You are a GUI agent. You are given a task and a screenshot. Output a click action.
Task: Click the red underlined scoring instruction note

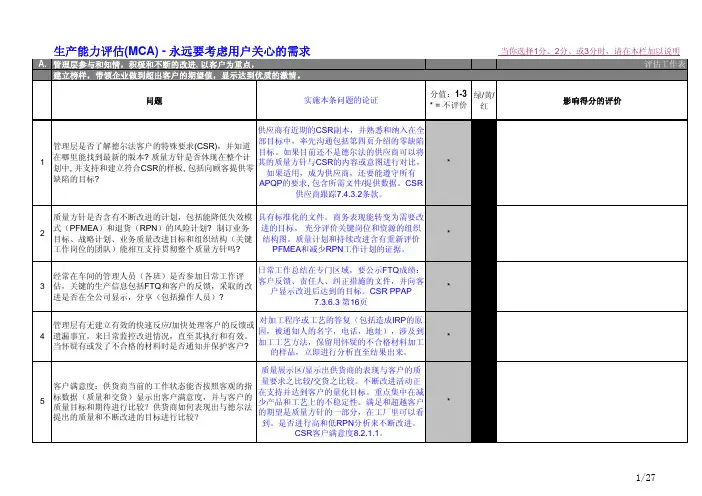click(x=590, y=50)
